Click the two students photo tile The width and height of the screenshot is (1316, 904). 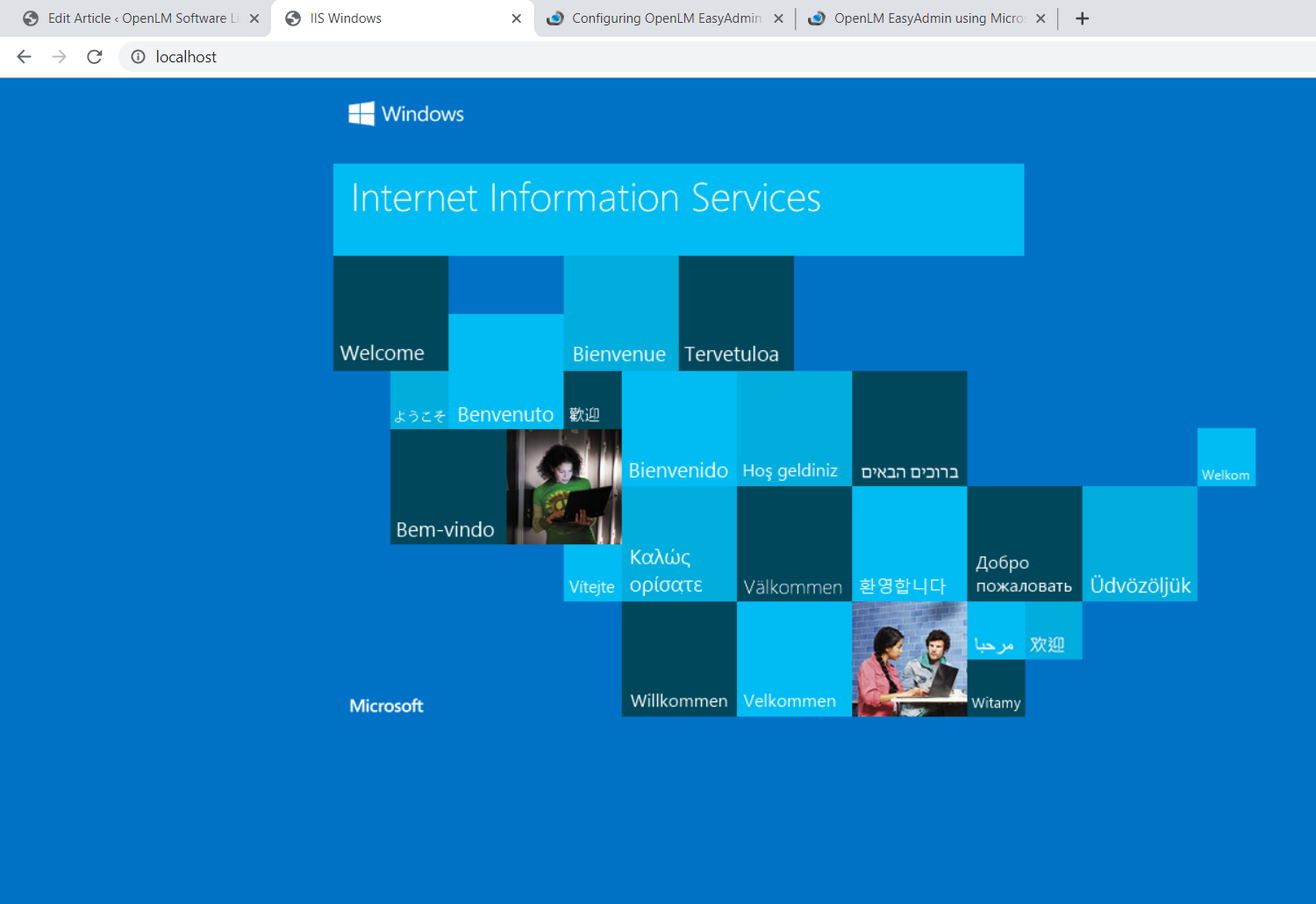click(909, 659)
